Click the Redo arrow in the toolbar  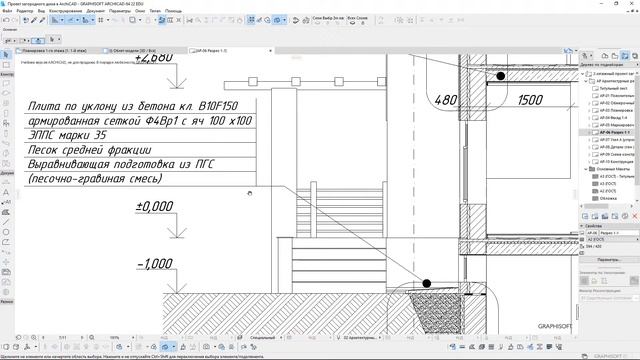pyautogui.click(x=15, y=20)
